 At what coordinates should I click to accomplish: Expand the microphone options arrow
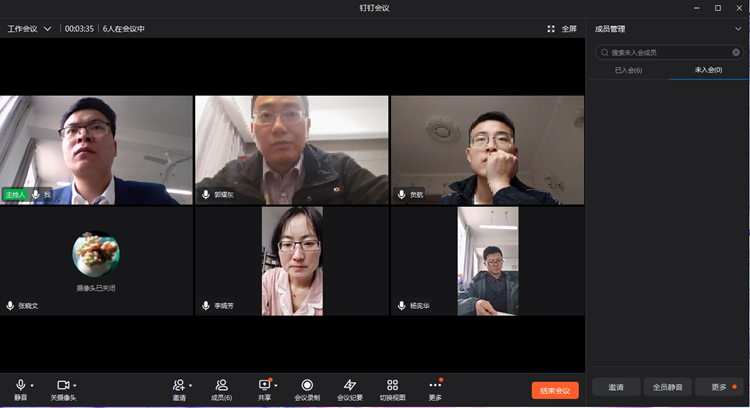tap(32, 385)
